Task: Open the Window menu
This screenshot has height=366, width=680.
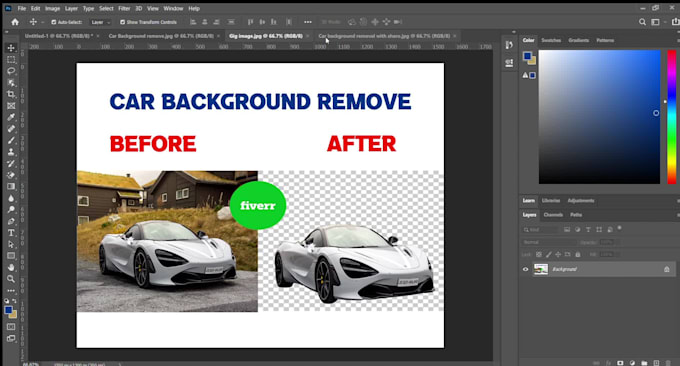Action: point(173,8)
